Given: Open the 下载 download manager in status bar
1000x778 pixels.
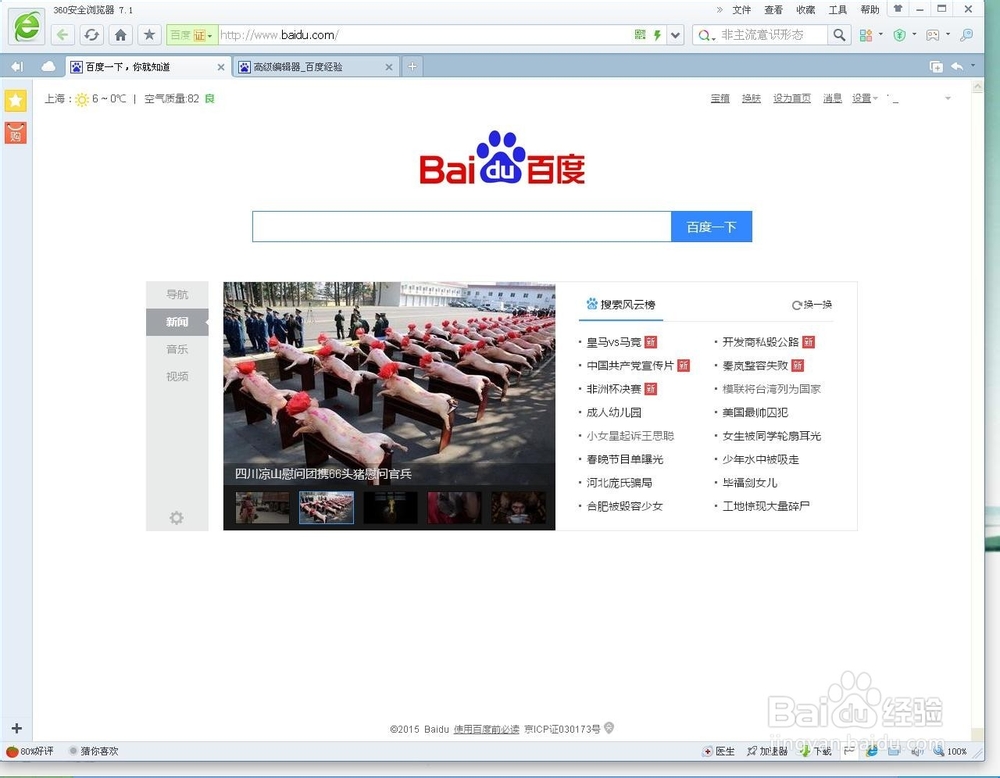Looking at the screenshot, I should point(818,751).
